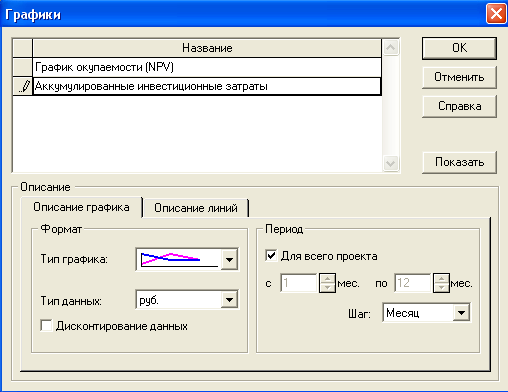Switch to Описание графика tab

tap(81, 207)
